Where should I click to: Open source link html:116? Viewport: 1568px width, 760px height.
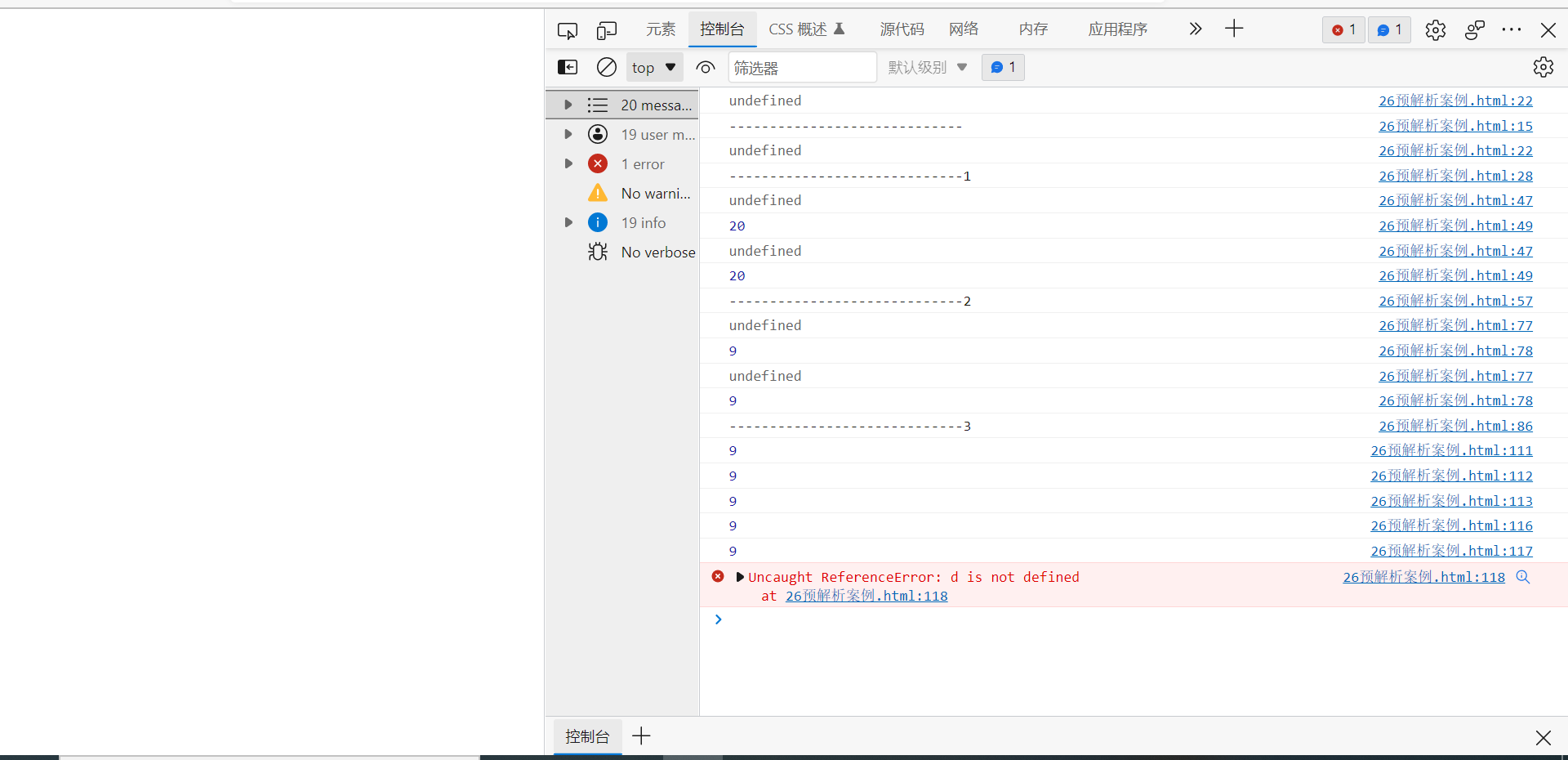[1451, 525]
